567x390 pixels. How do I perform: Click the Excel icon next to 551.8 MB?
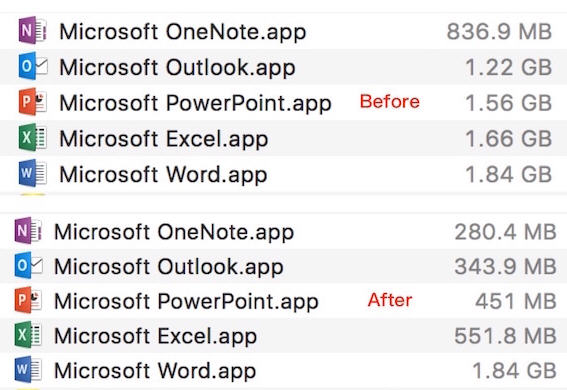click(28, 335)
